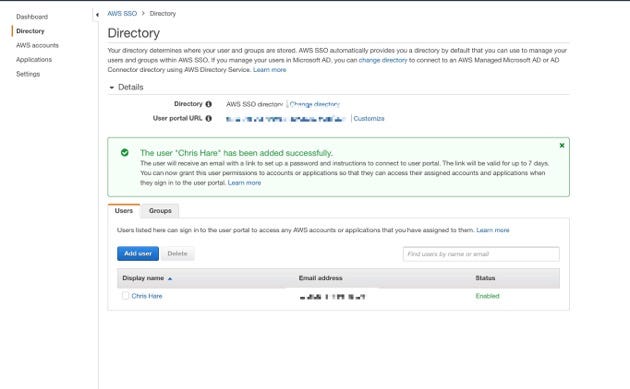Viewport: 630px width, 389px height.
Task: Click the green success checkmark icon
Action: click(x=125, y=153)
